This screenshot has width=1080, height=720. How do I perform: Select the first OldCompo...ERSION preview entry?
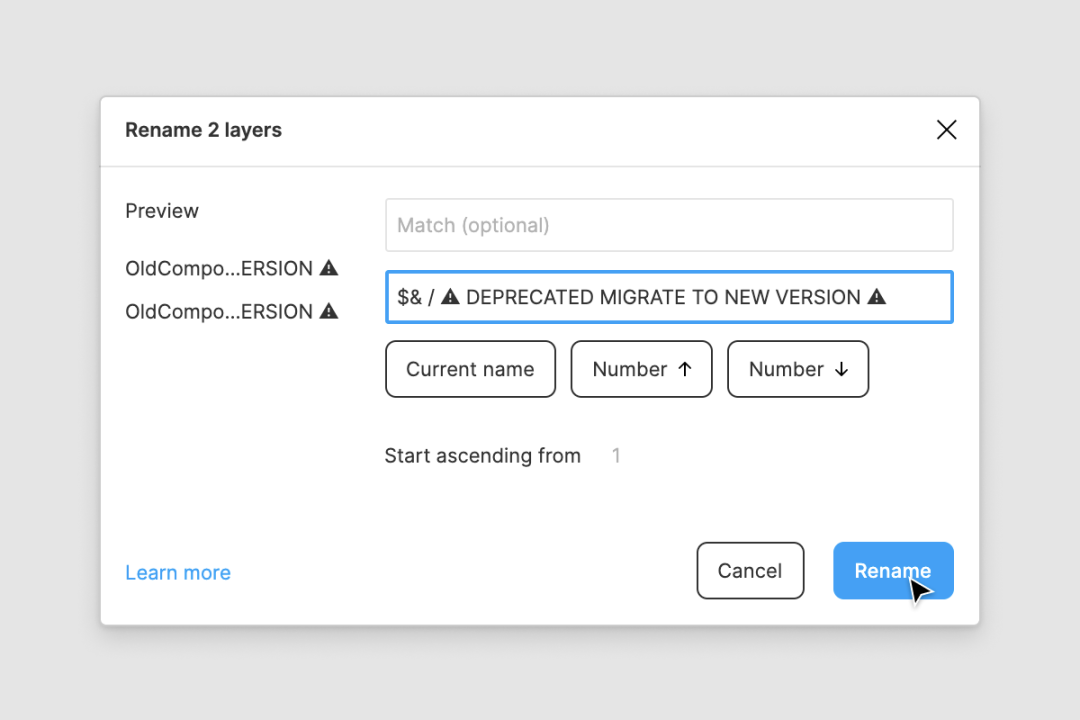point(231,268)
